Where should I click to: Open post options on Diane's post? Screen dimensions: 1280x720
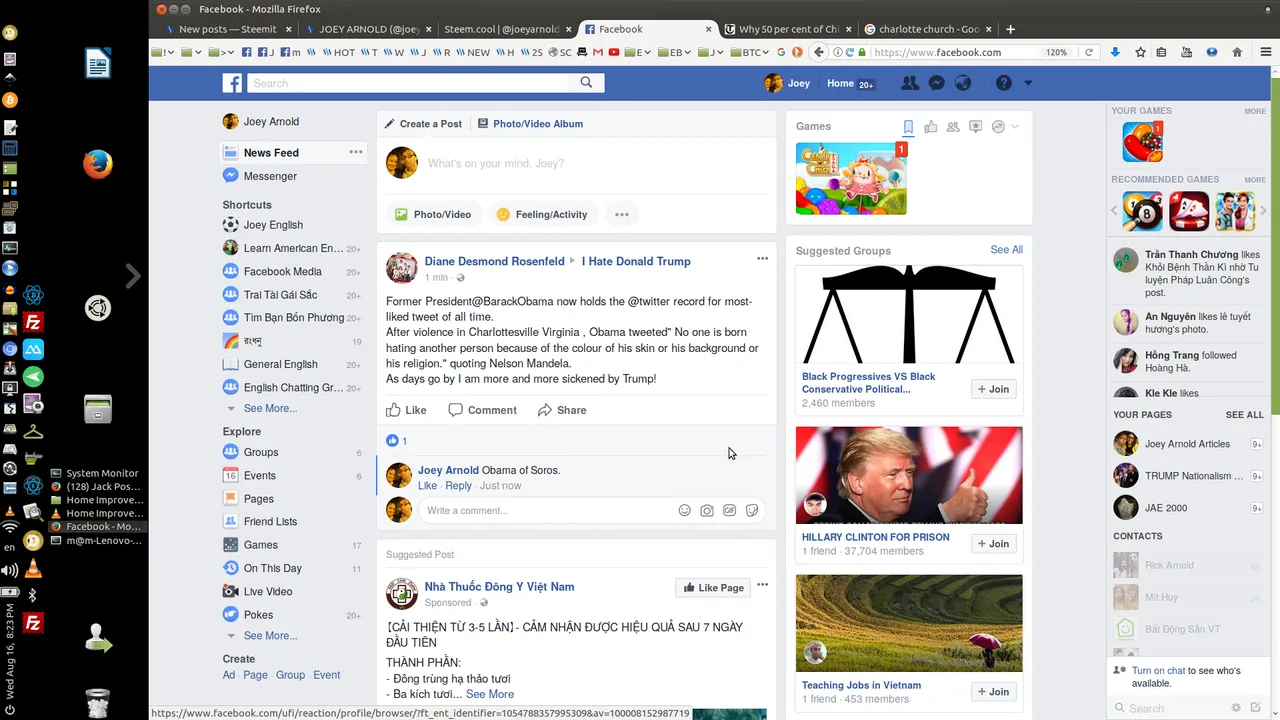(x=762, y=258)
